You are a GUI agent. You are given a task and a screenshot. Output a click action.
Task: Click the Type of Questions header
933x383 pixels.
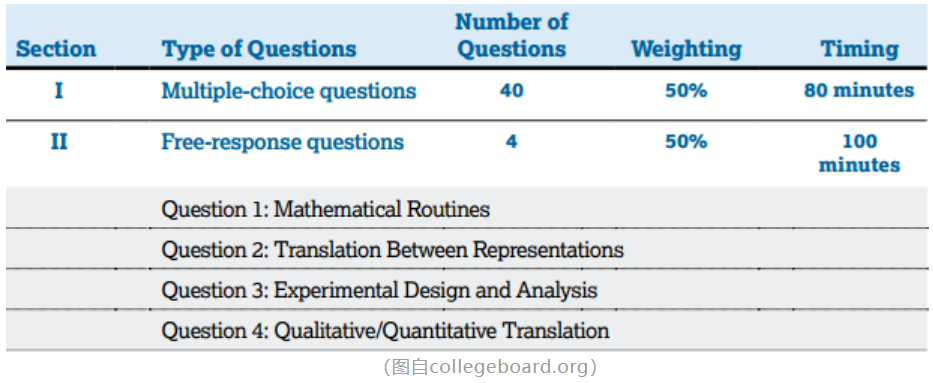pos(259,49)
